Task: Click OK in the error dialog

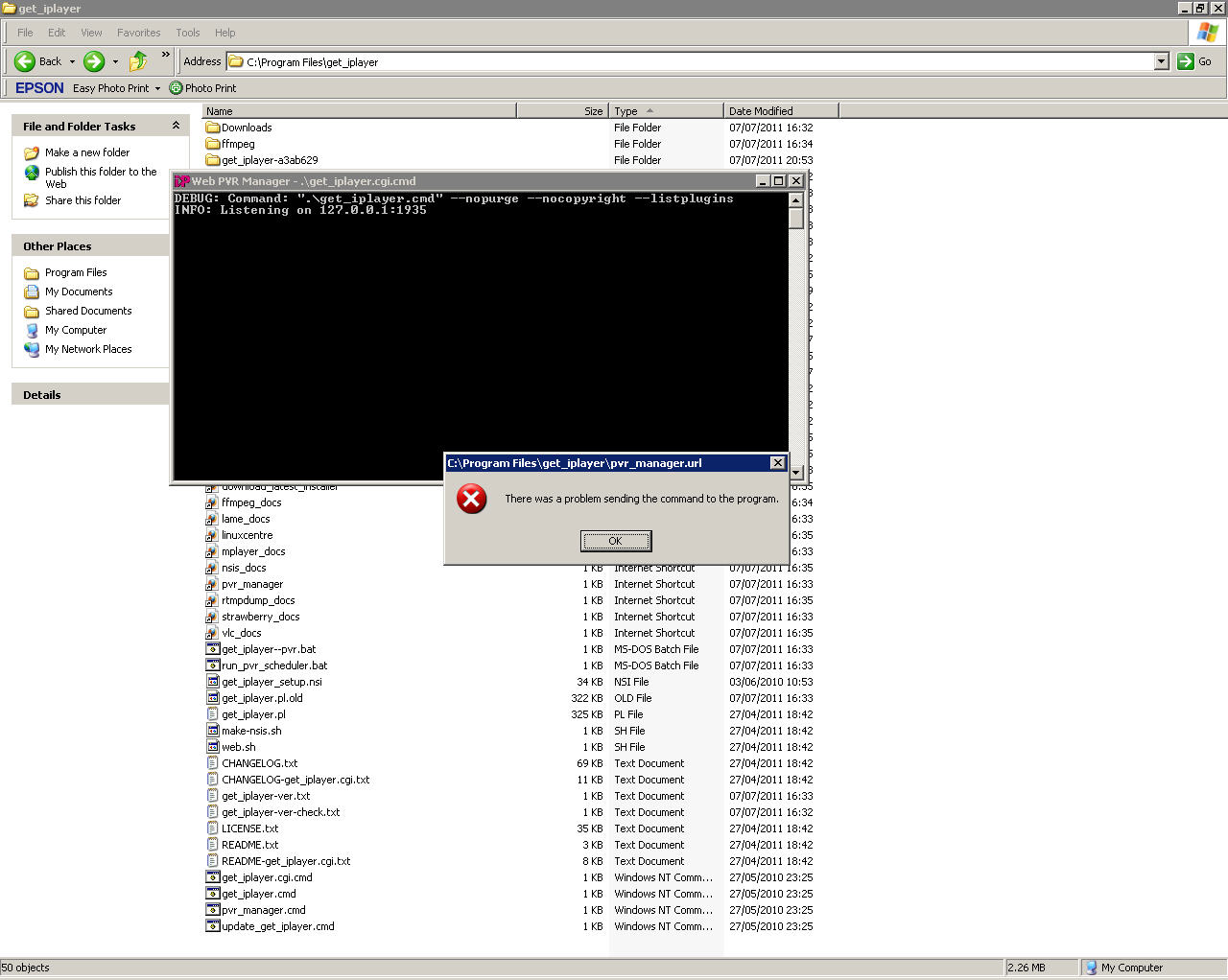Action: [x=615, y=541]
